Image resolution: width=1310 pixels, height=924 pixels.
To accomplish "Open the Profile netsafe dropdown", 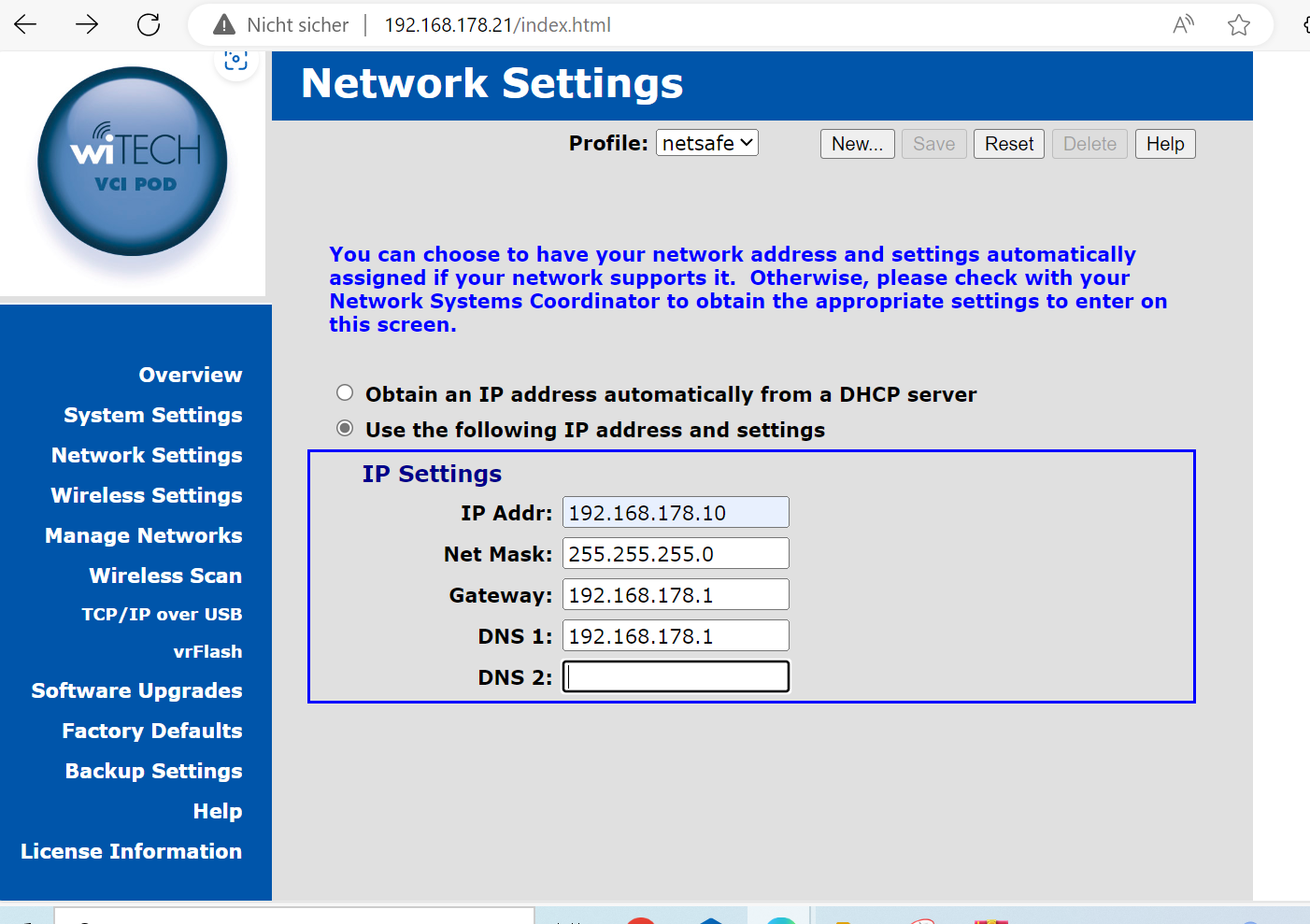I will [706, 143].
